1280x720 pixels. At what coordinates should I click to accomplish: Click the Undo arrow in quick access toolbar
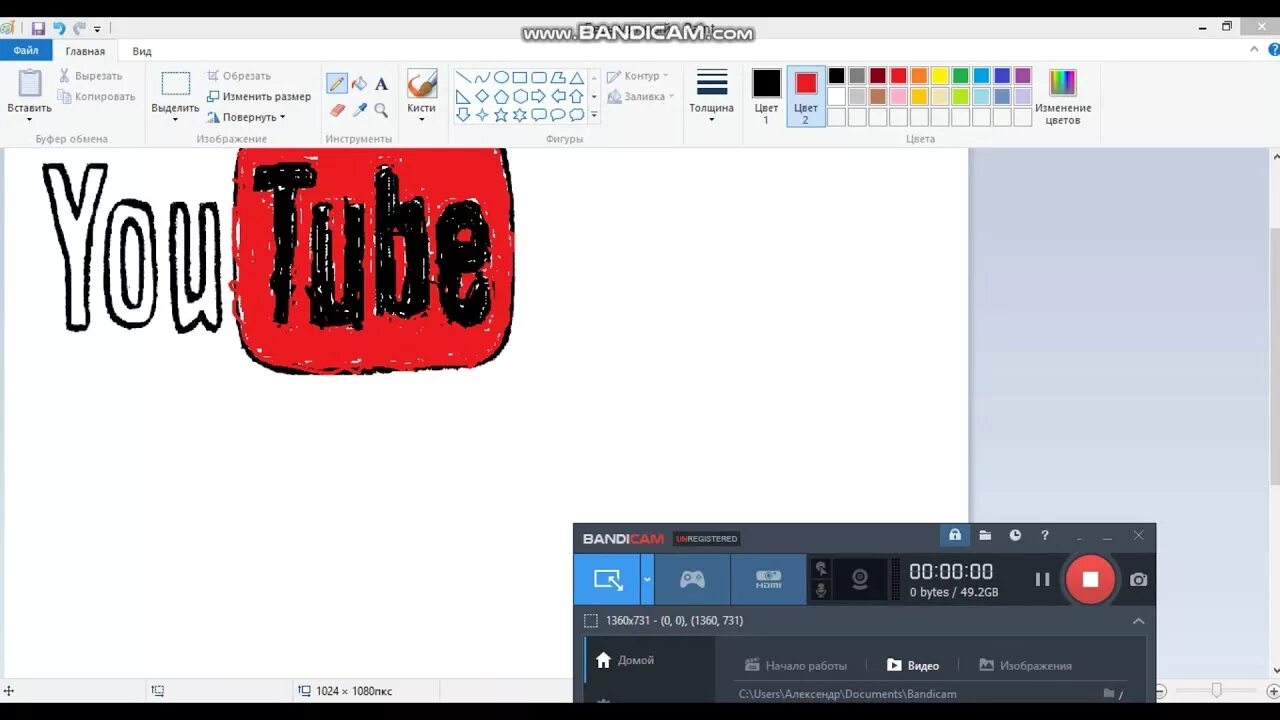click(59, 29)
